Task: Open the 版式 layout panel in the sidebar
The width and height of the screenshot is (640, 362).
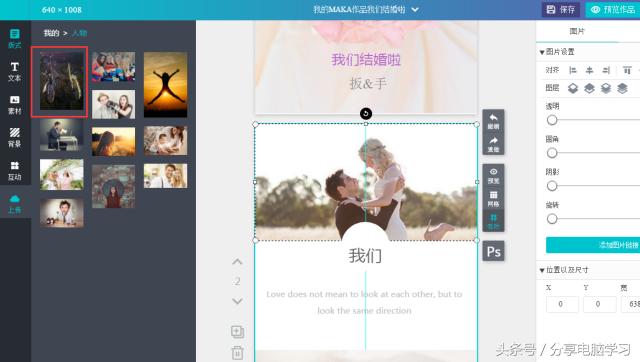Action: pos(15,39)
